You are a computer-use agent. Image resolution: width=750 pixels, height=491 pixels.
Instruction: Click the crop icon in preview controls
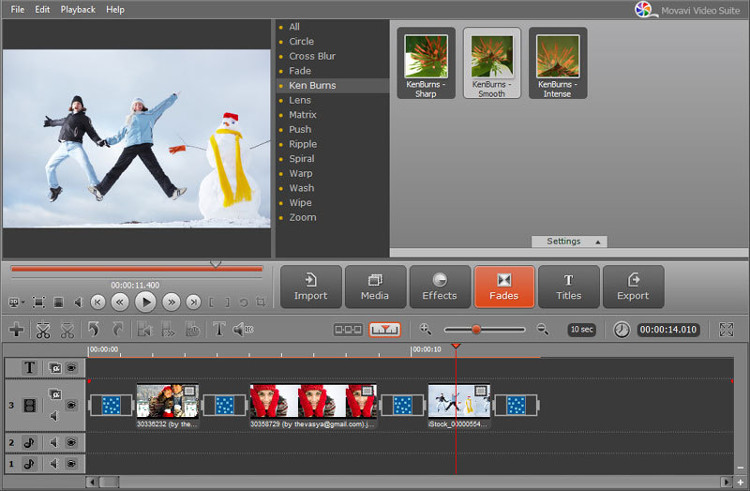pyautogui.click(x=261, y=302)
